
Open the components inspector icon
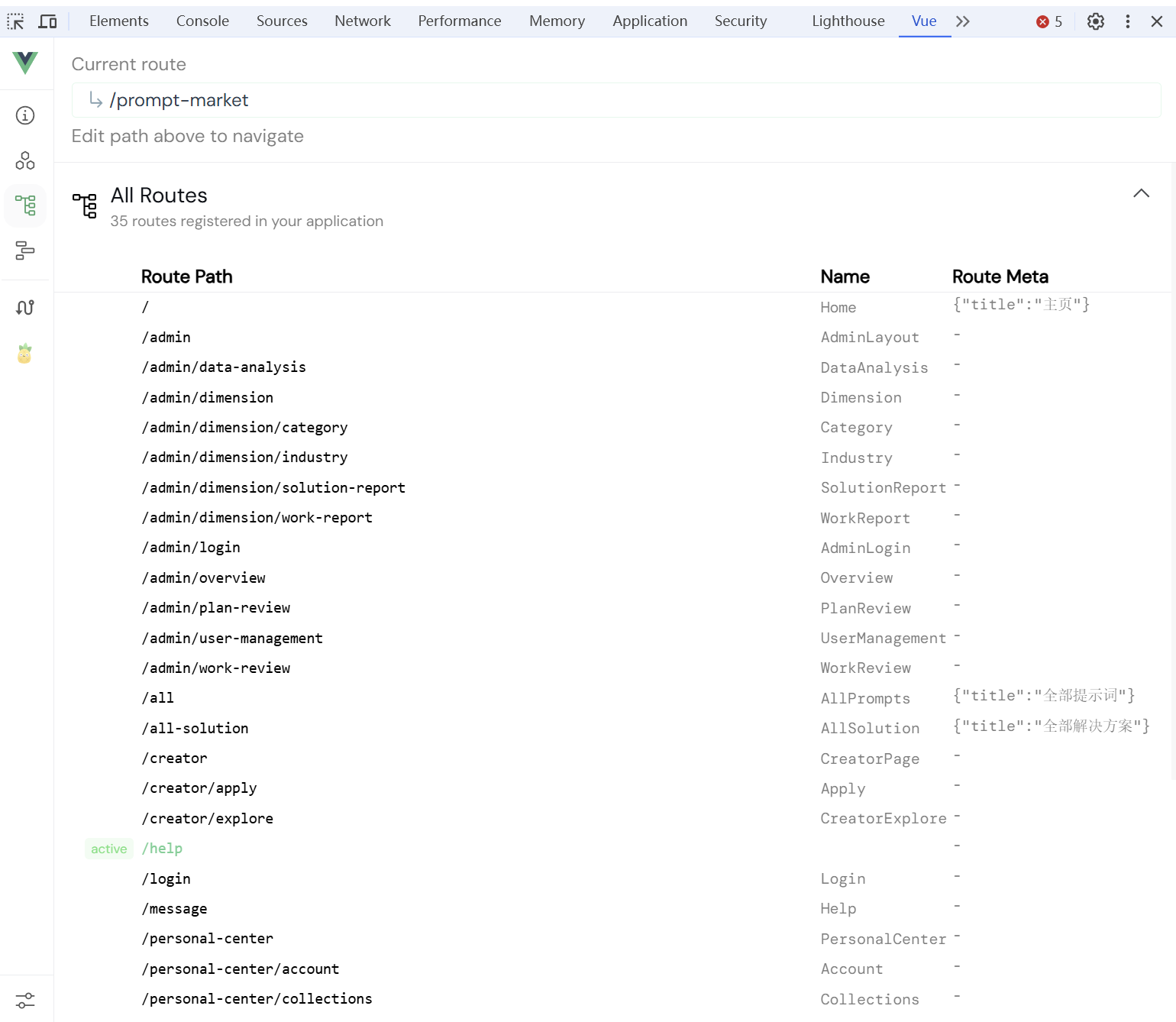25,160
